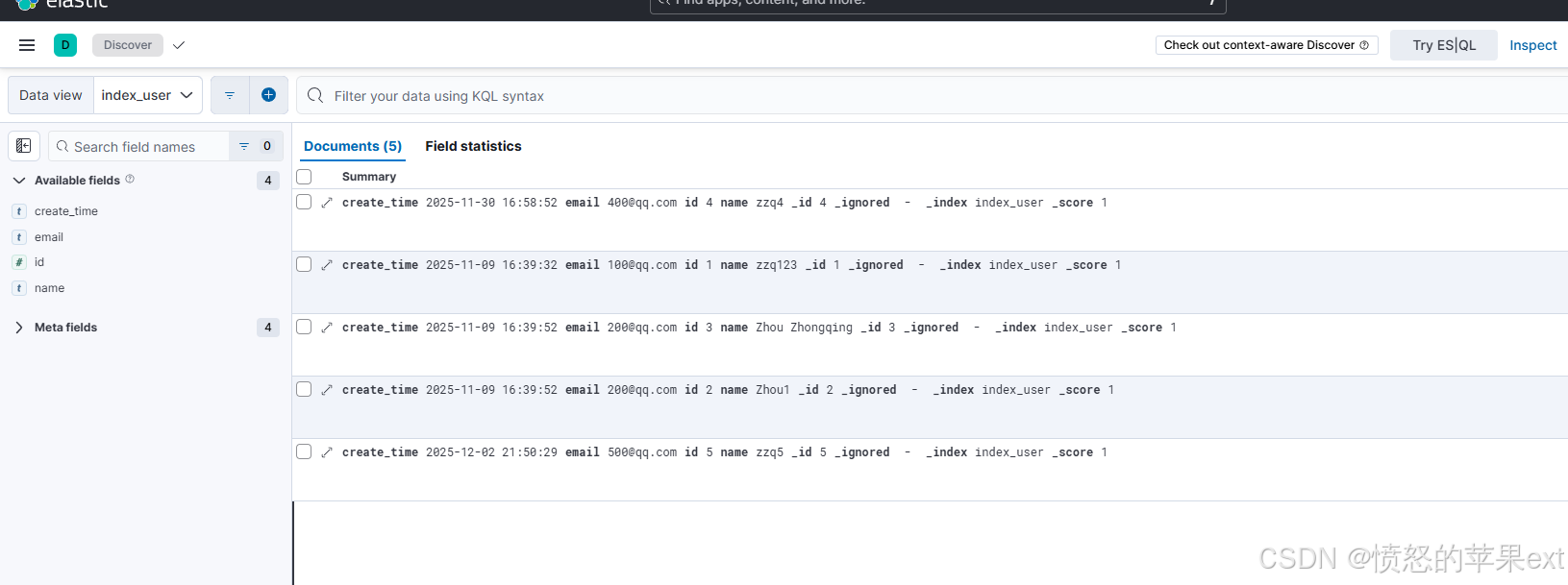Expand the zzq4 document details
Screen dimensions: 1568x585
click(327, 203)
